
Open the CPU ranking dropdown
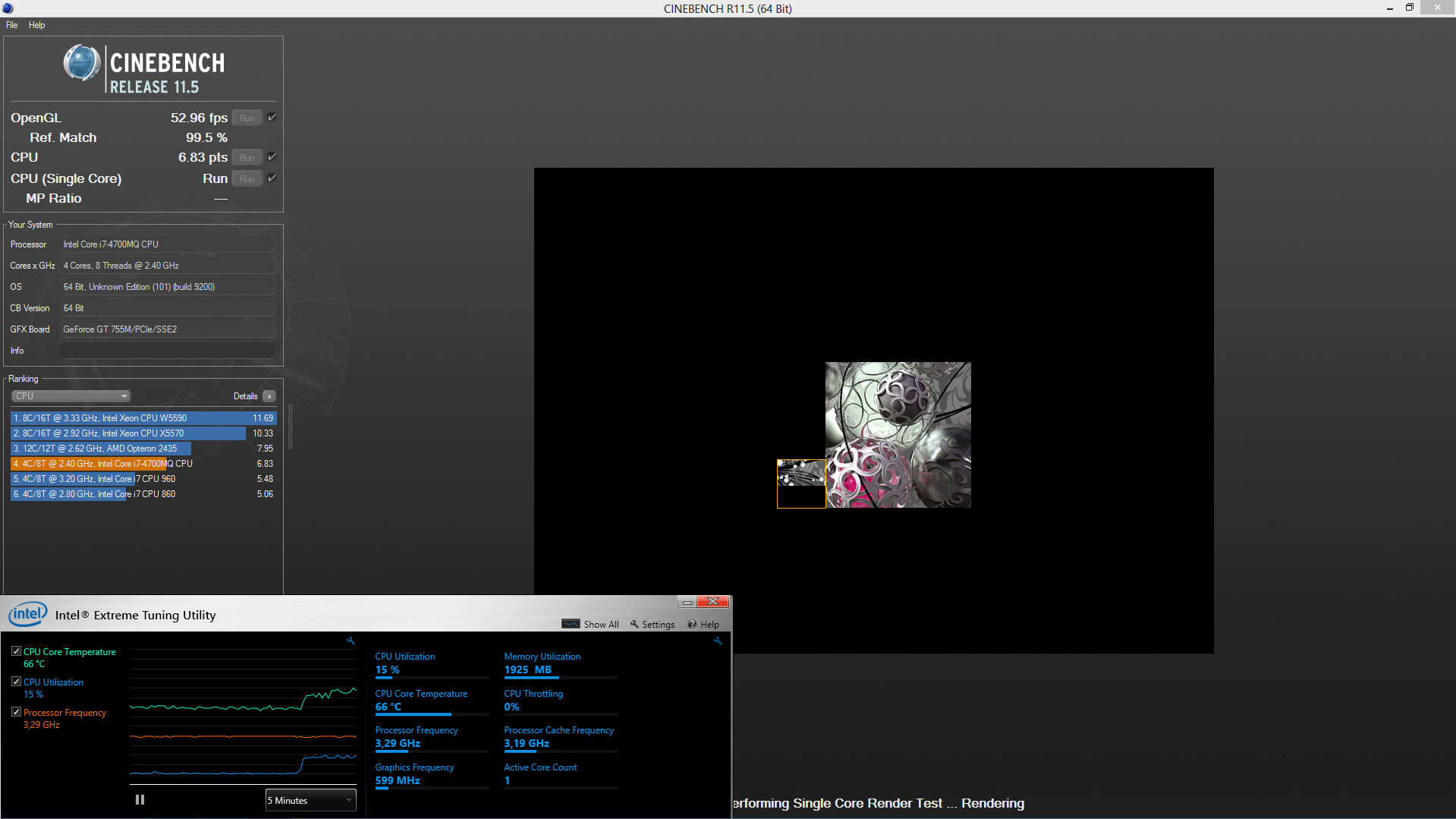(x=71, y=396)
